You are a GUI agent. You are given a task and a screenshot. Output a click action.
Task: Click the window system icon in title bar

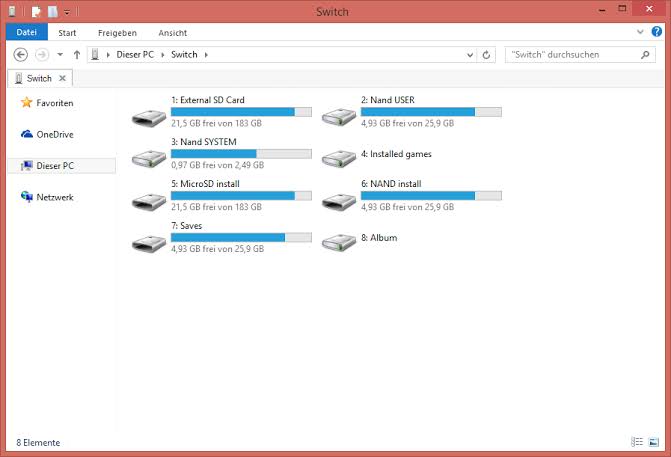click(x=12, y=11)
